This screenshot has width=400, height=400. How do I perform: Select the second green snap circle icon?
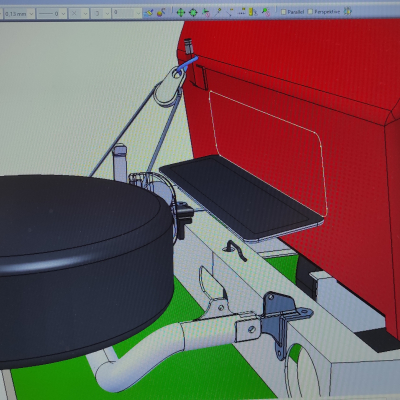tap(193, 13)
